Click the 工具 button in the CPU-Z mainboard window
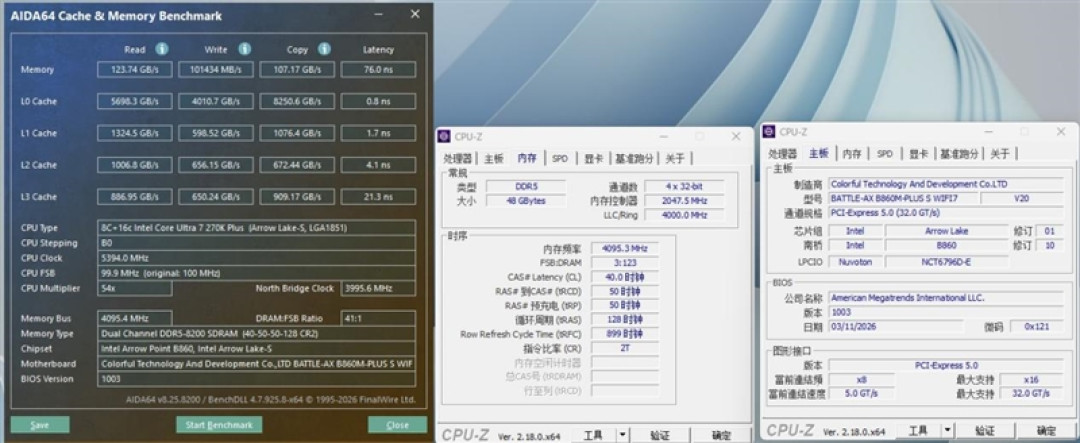 click(x=919, y=431)
